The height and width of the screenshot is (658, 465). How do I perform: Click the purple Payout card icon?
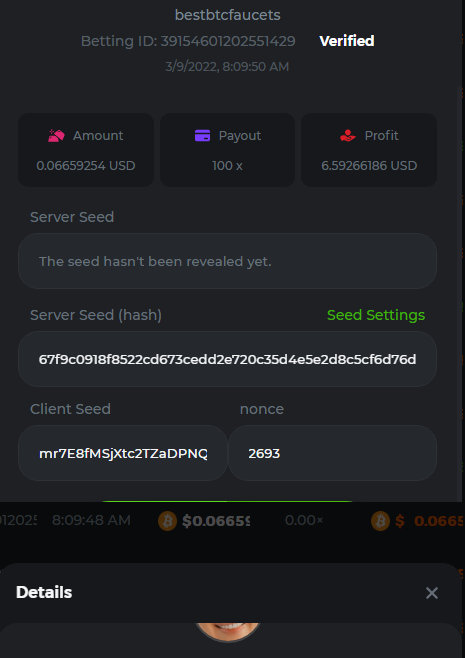[x=202, y=136]
